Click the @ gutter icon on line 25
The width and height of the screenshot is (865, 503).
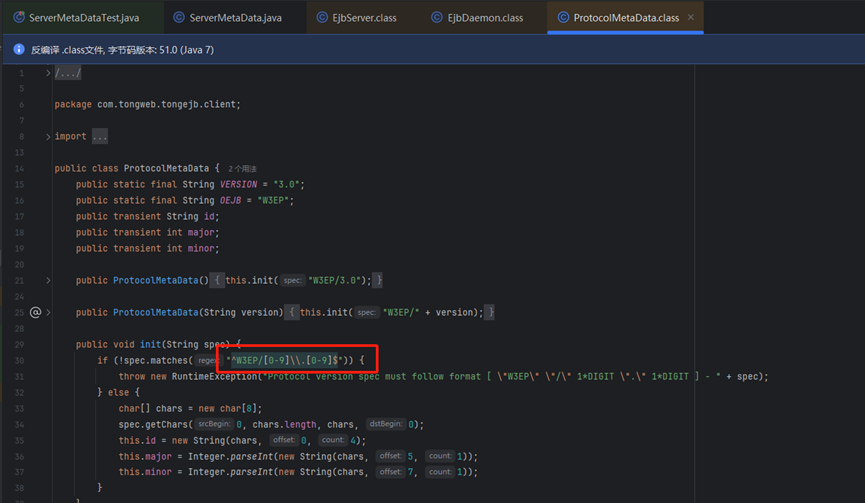[x=35, y=312]
